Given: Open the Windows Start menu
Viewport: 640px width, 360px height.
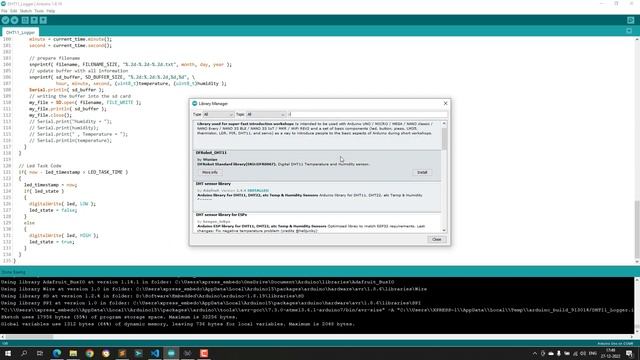Looking at the screenshot, I should point(8,353).
